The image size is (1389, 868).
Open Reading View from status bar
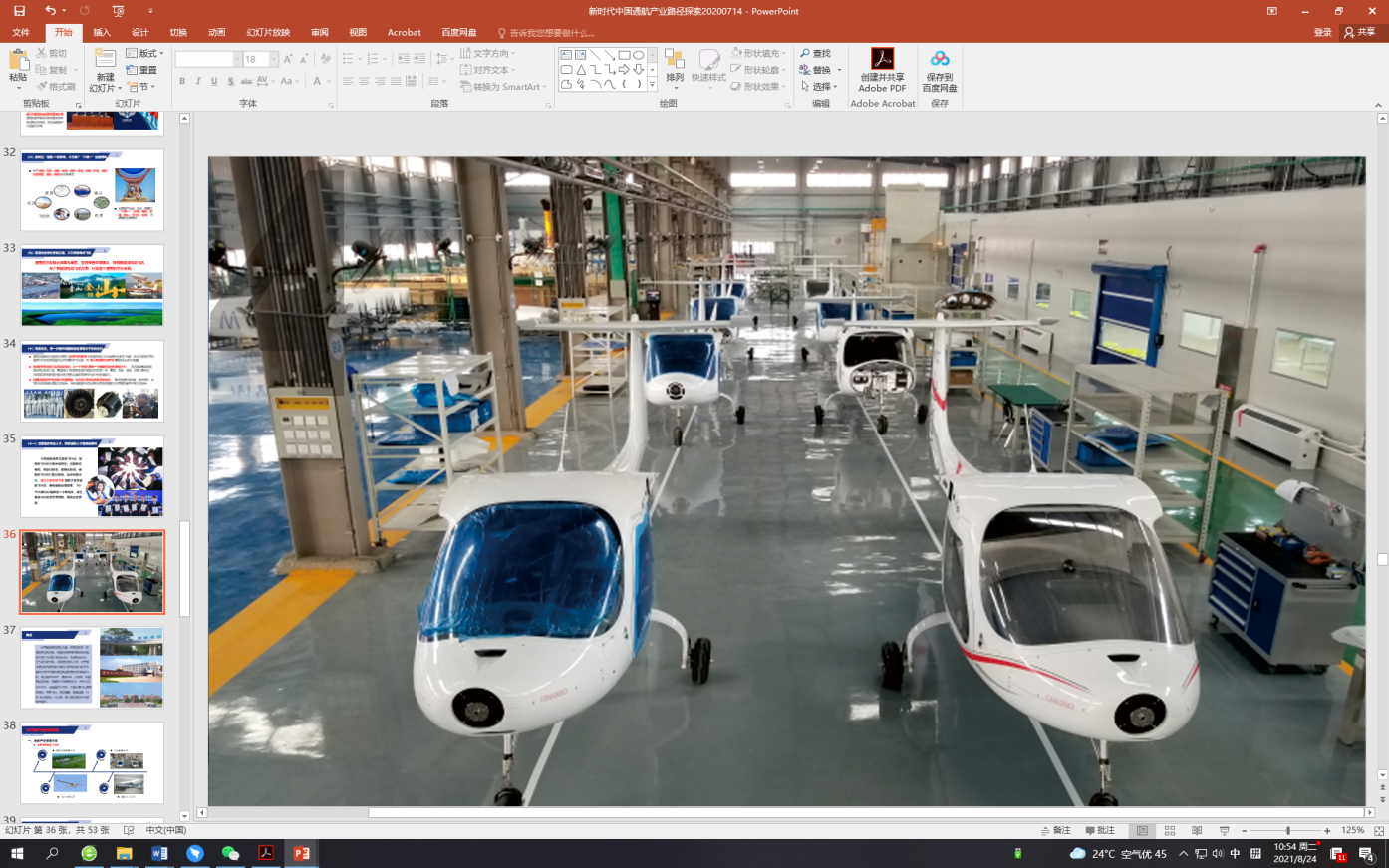tap(1197, 830)
